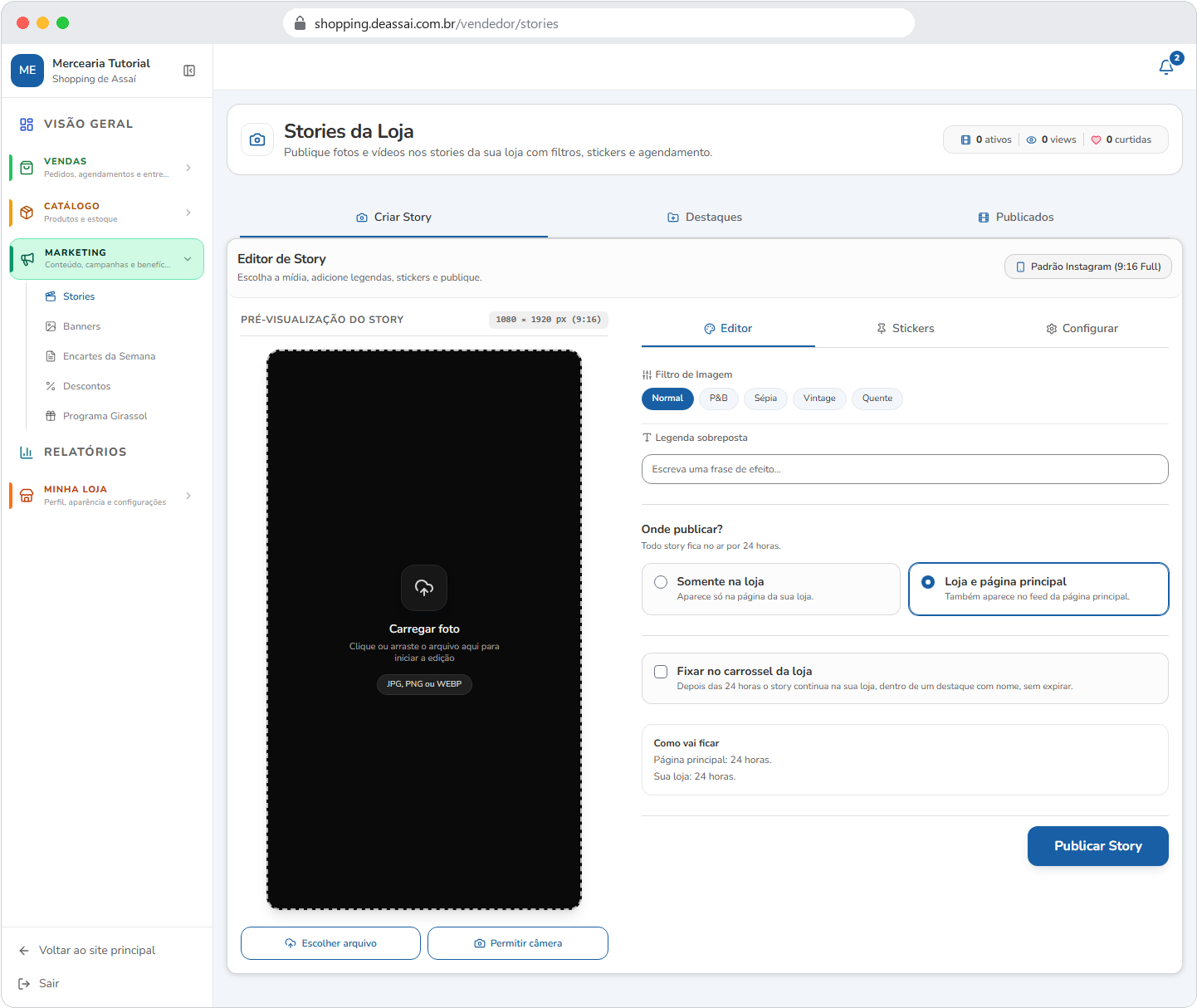Click the Descontos percent icon
Image resolution: width=1197 pixels, height=1008 pixels.
pos(51,386)
